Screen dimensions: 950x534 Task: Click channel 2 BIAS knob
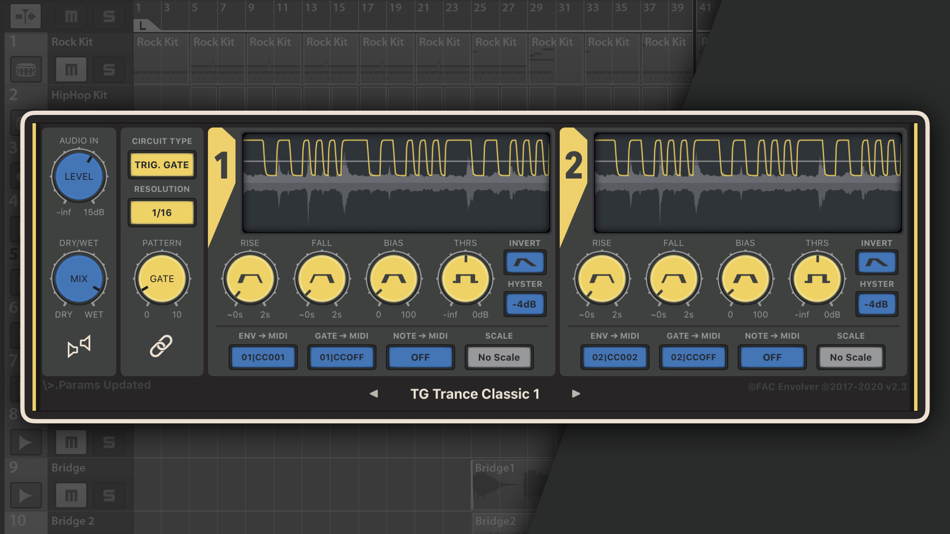point(745,279)
